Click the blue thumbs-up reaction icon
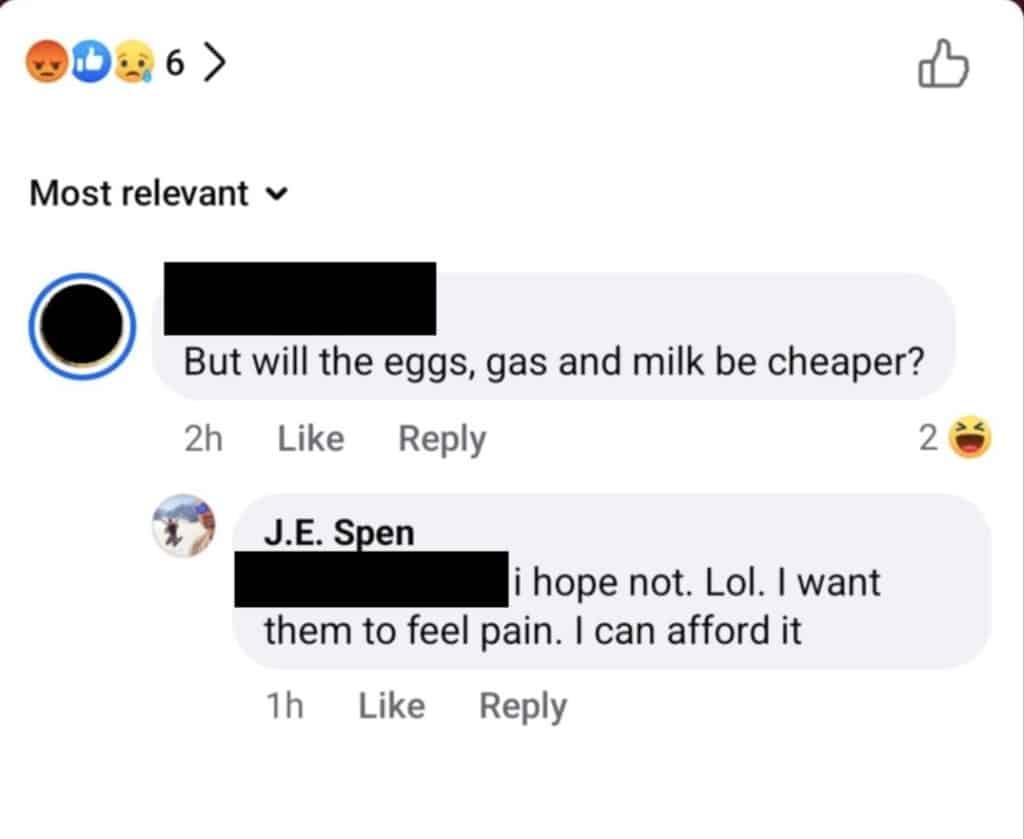Image resolution: width=1024 pixels, height=839 pixels. click(x=91, y=62)
